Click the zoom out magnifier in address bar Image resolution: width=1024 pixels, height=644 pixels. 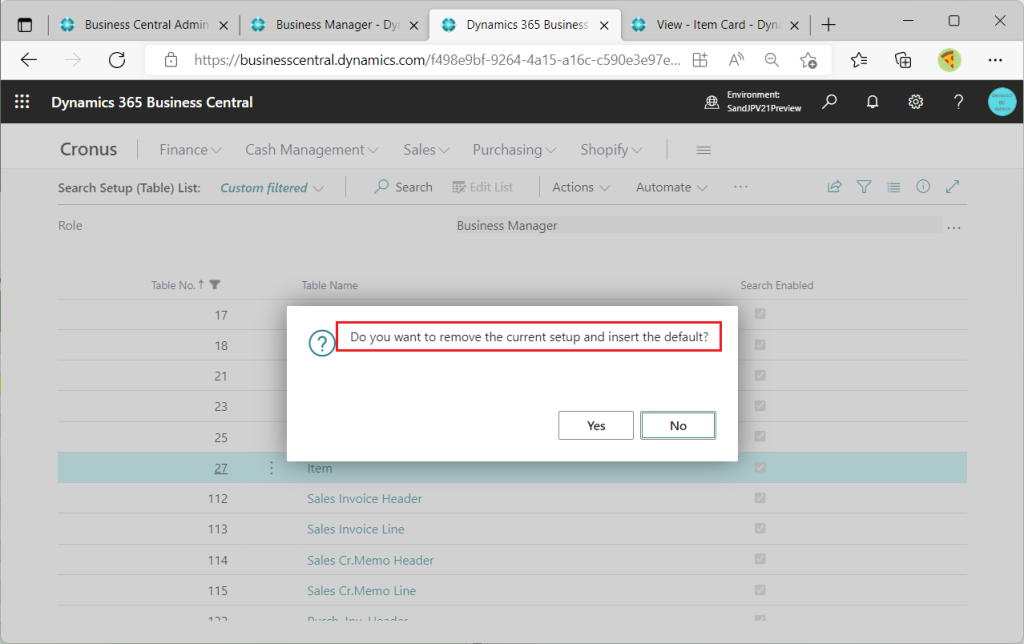[772, 60]
